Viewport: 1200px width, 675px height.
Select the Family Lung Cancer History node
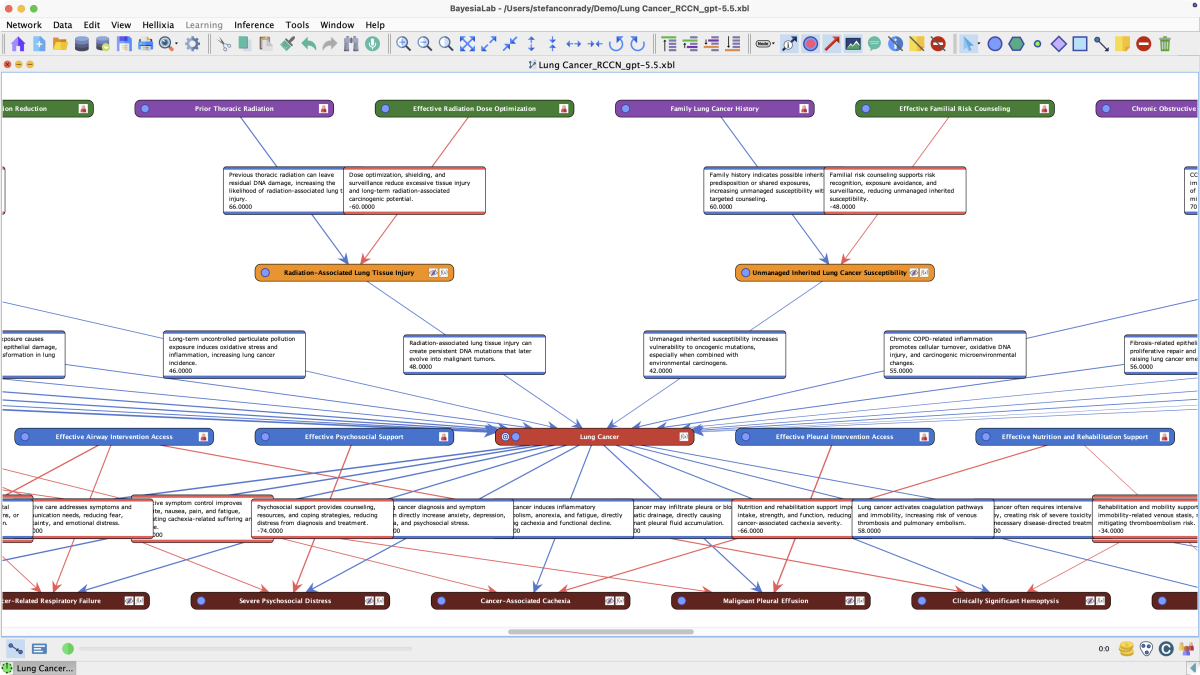[714, 108]
